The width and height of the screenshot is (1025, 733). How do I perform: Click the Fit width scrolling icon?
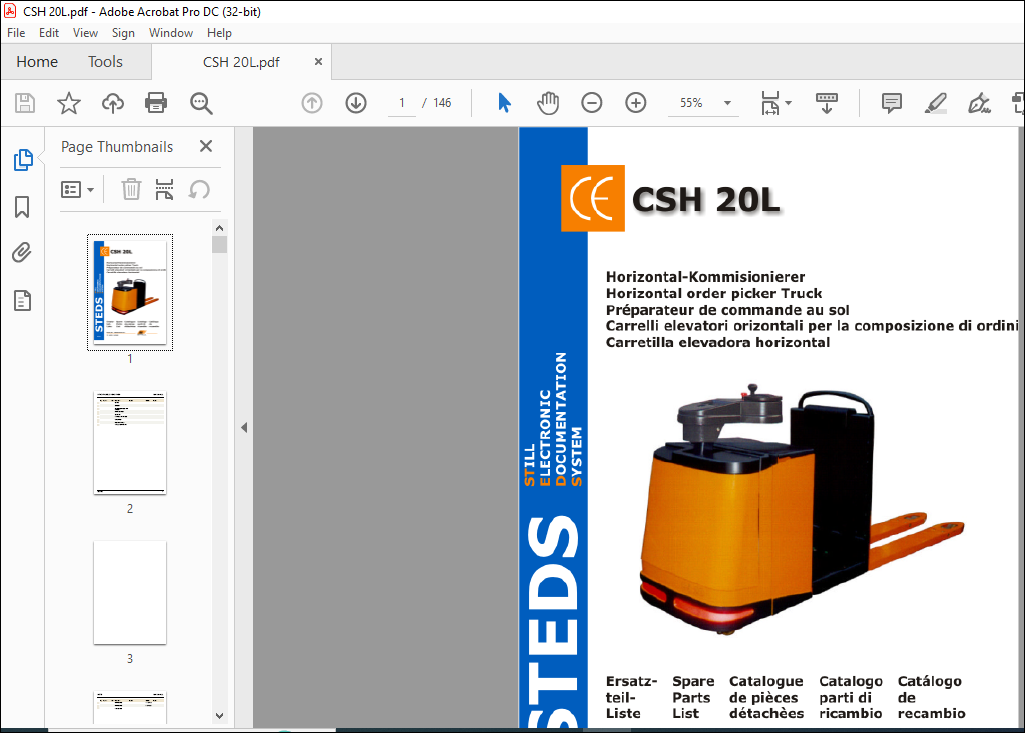point(770,103)
